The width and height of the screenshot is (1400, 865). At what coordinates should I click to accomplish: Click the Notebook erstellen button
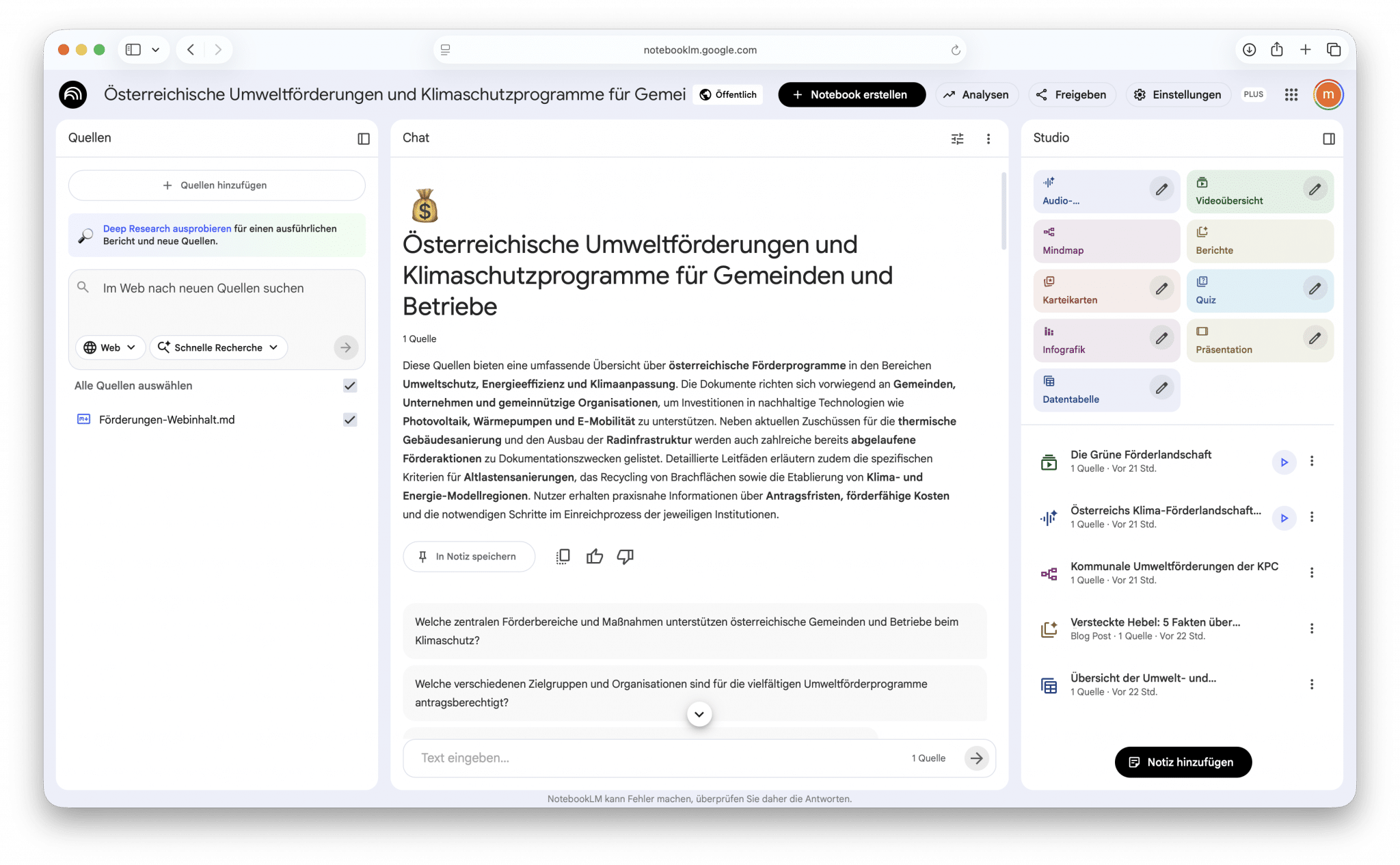(851, 95)
